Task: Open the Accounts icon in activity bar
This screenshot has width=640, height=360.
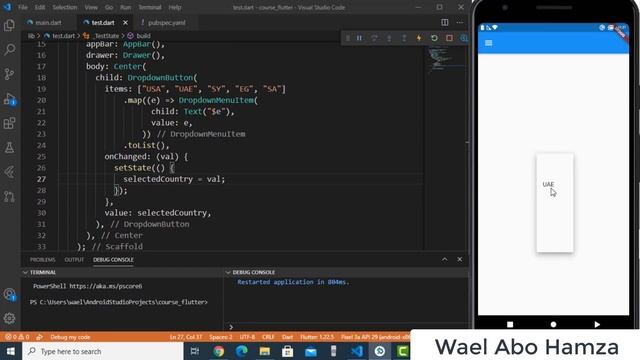Action: pos(9,294)
